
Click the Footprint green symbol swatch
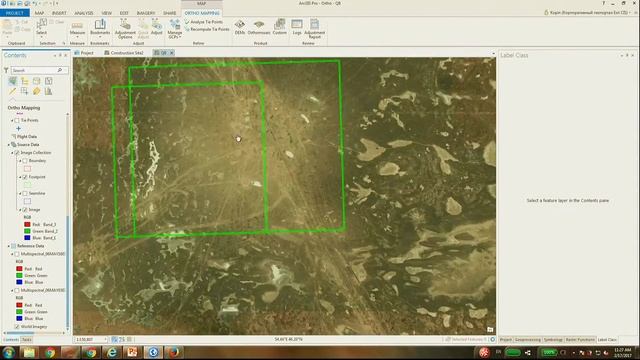[27, 185]
